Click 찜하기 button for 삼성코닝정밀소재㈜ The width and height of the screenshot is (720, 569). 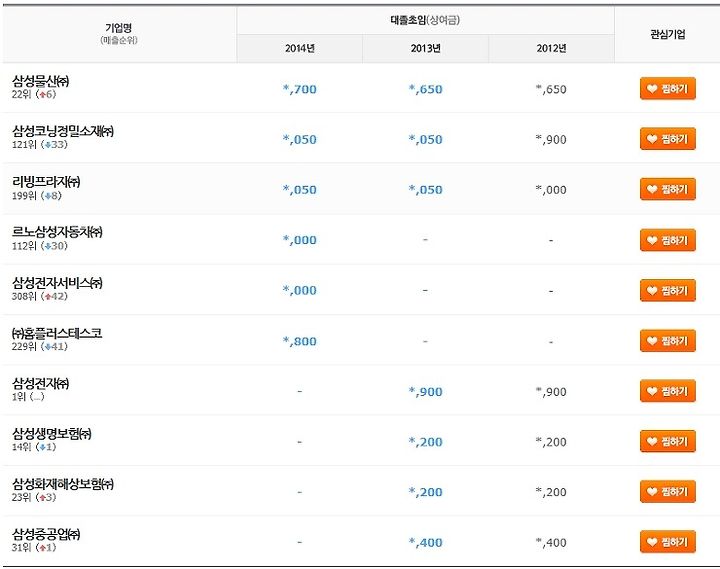pyautogui.click(x=668, y=139)
